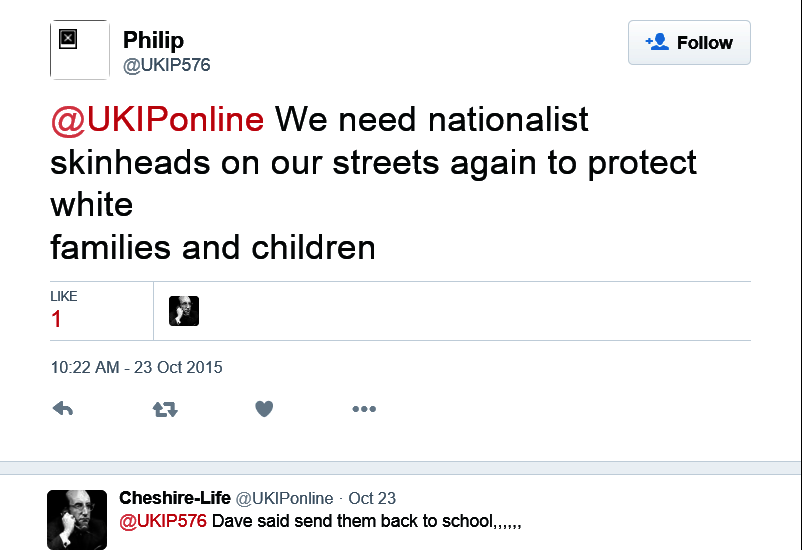Image resolution: width=802 pixels, height=550 pixels.
Task: Open the red @UKIPonline mention in the main tweet
Action: (x=157, y=120)
